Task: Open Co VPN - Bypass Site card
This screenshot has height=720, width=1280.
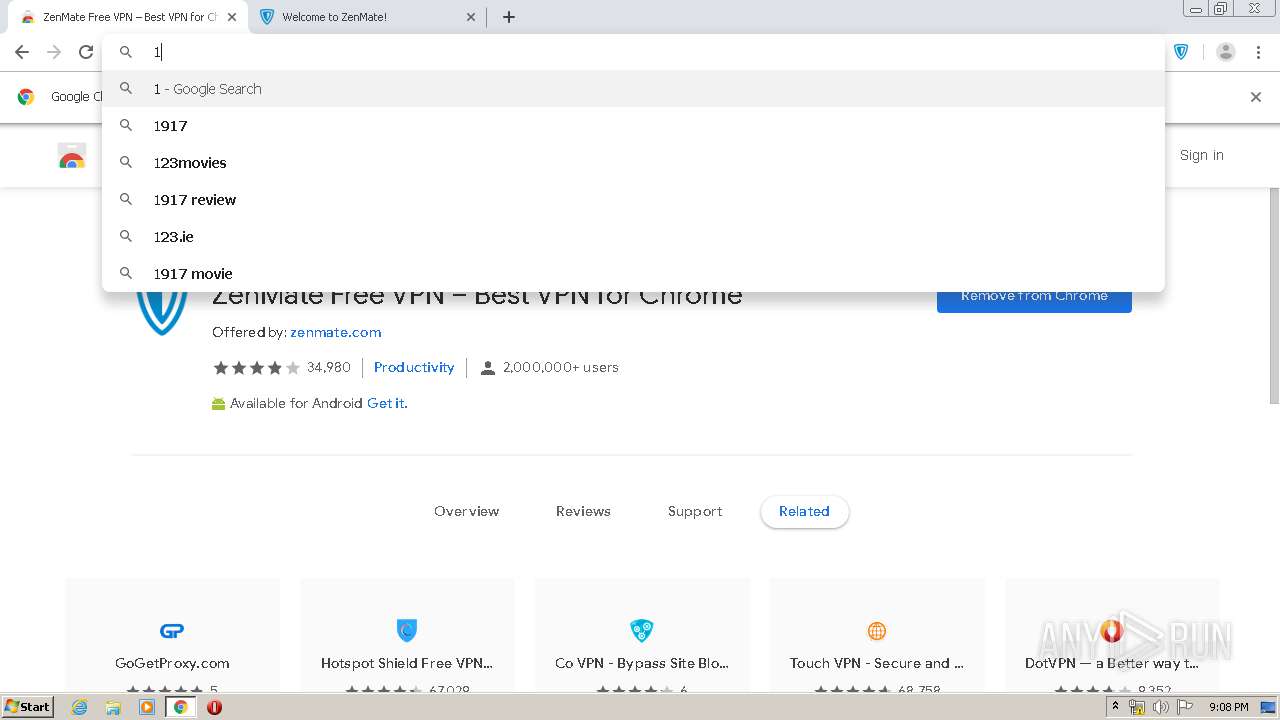Action: 642,635
